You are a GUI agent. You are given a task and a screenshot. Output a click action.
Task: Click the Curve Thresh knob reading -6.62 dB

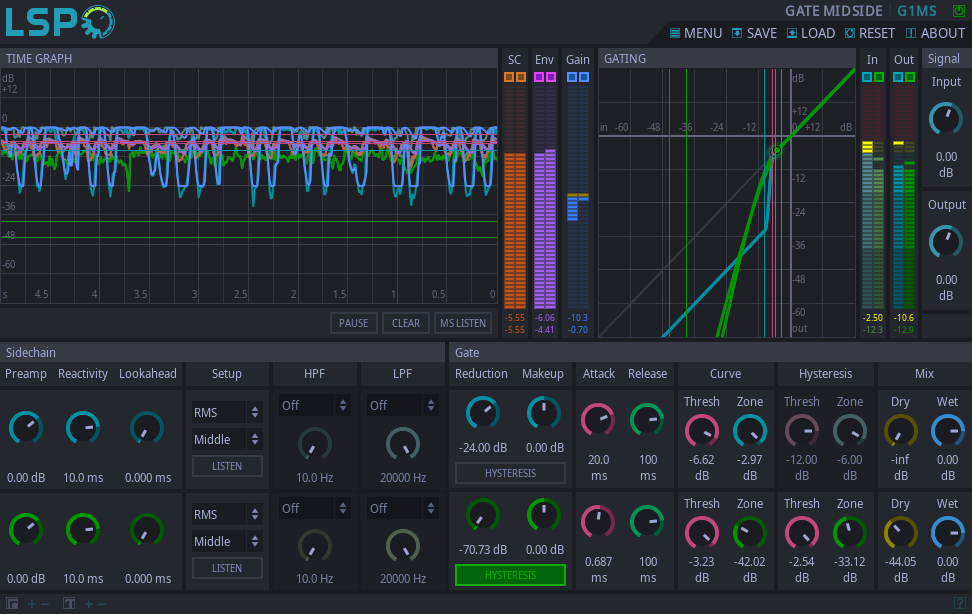[702, 431]
